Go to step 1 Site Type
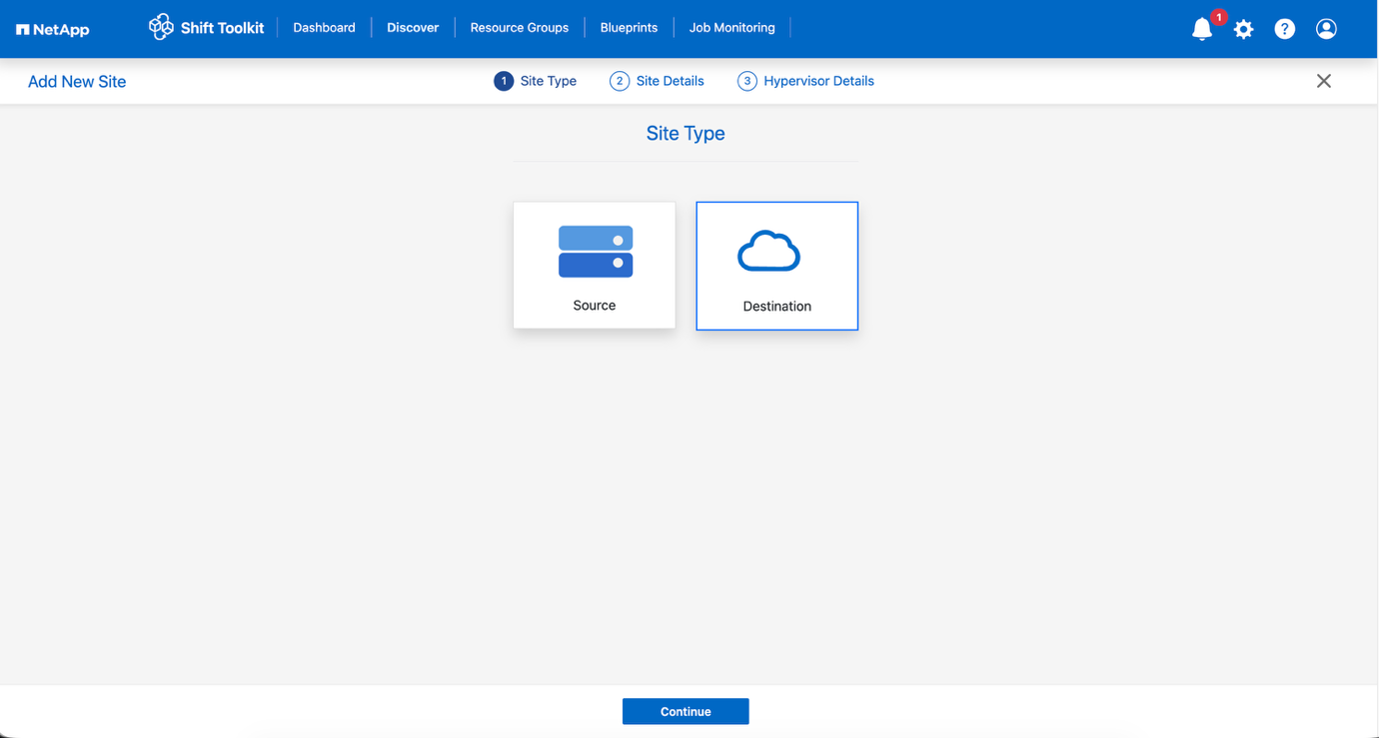 [536, 81]
